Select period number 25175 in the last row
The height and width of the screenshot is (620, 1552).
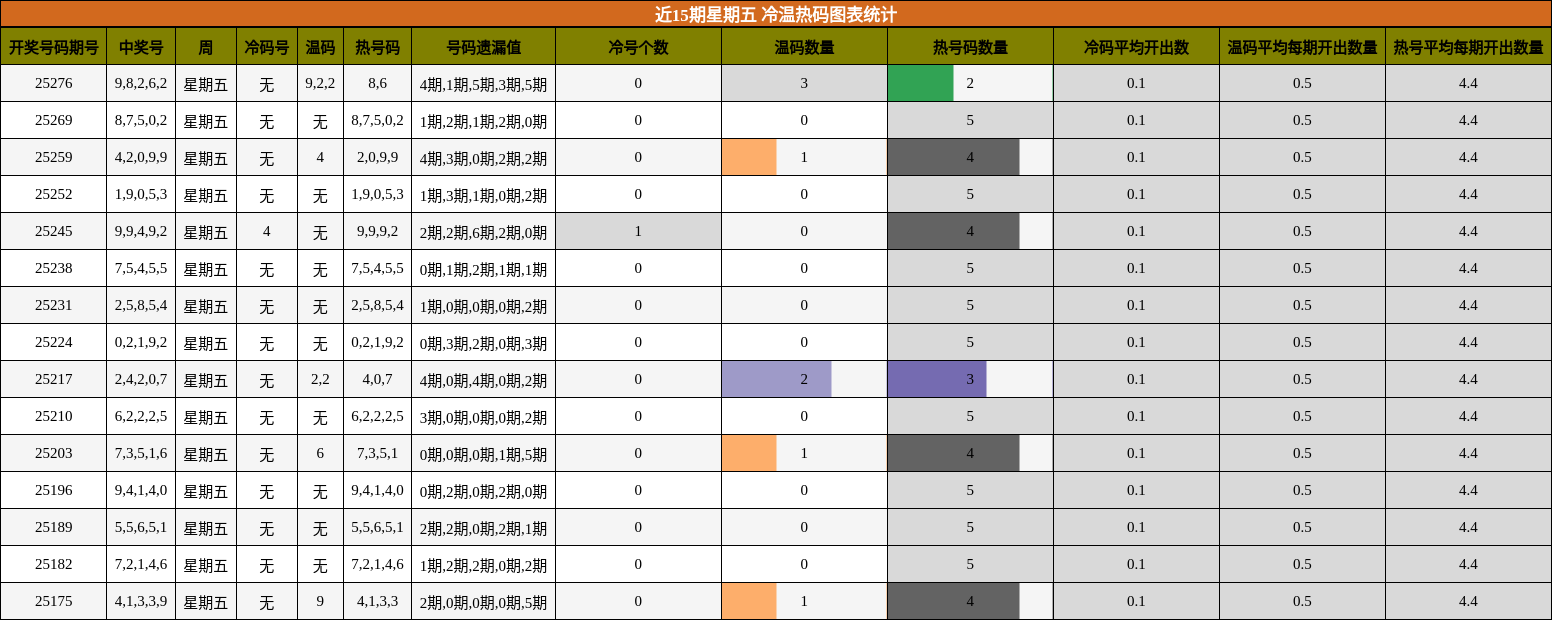pyautogui.click(x=54, y=601)
